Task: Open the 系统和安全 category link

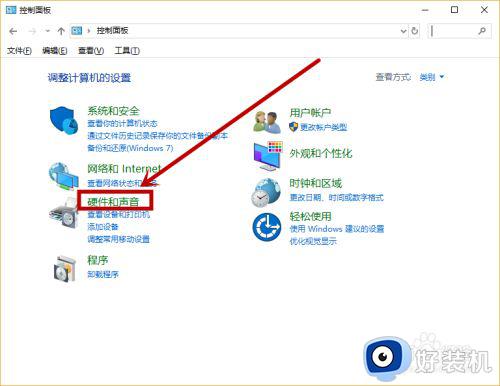Action: click(113, 111)
